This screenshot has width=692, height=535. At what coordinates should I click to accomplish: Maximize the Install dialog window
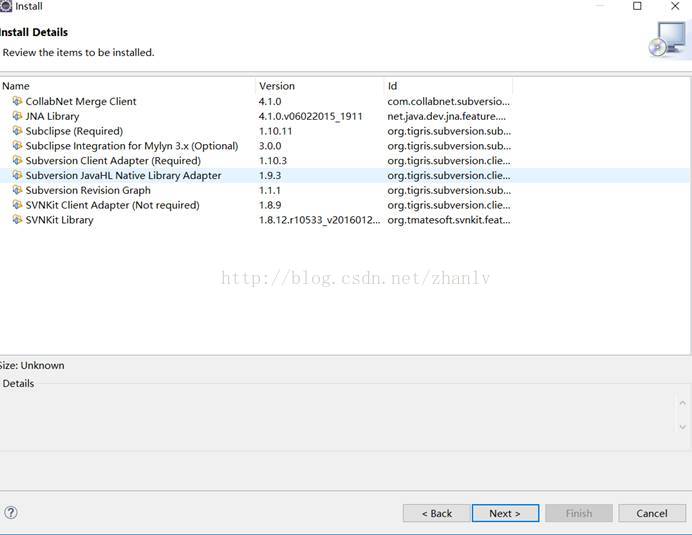[x=637, y=6]
